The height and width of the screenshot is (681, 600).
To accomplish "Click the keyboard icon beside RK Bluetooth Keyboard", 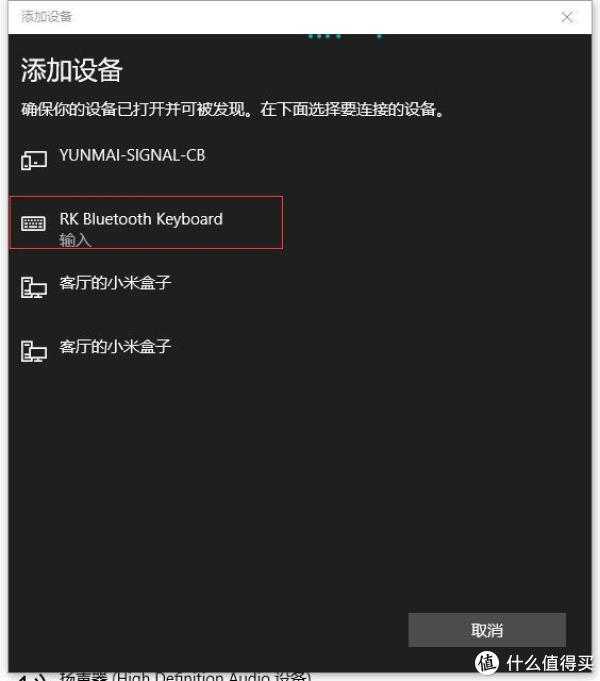I will point(33,224).
